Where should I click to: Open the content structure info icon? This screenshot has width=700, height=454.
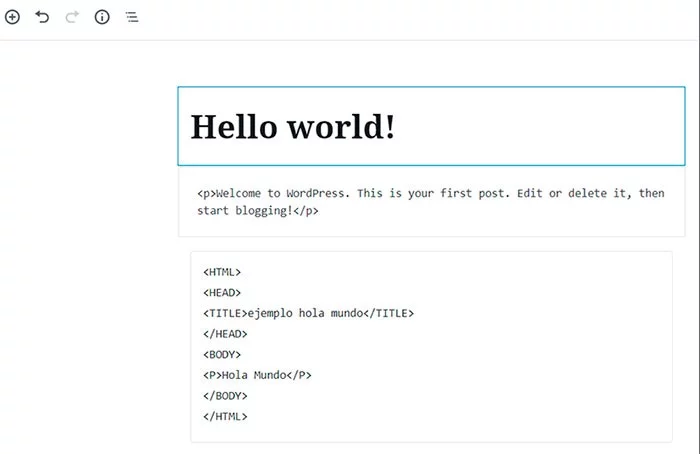102,17
